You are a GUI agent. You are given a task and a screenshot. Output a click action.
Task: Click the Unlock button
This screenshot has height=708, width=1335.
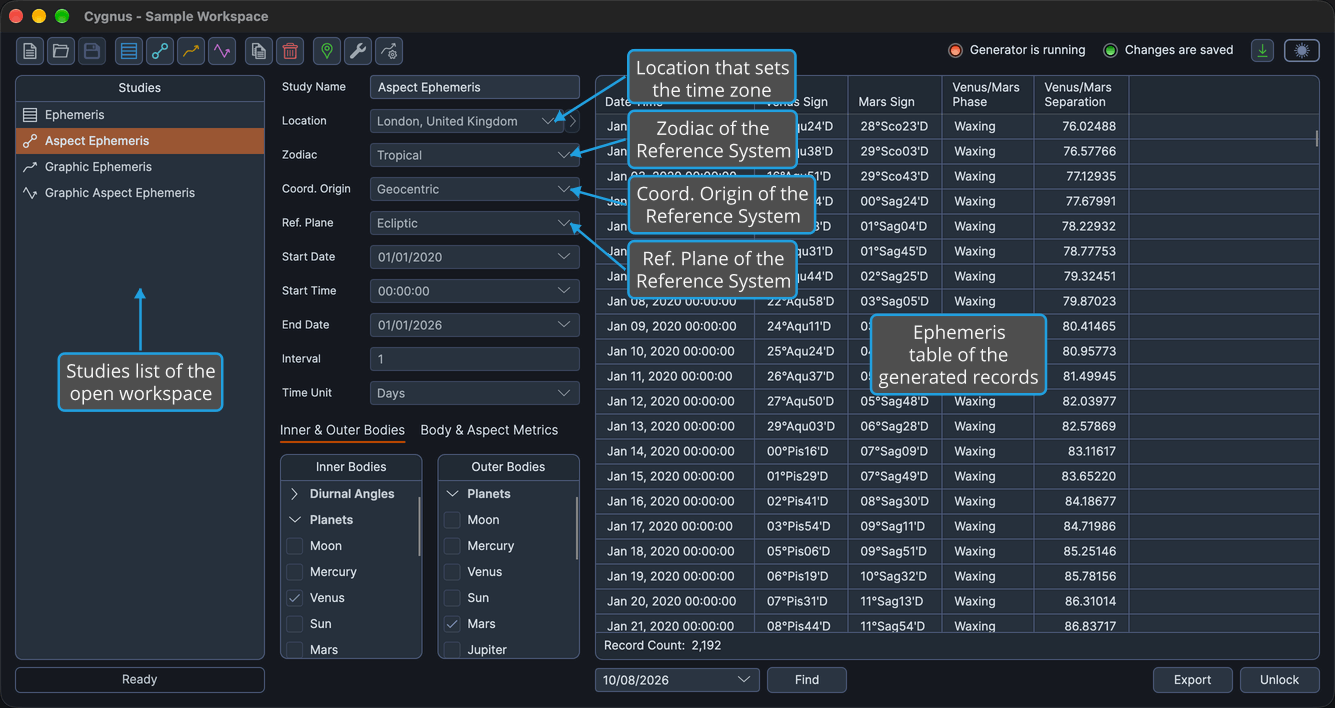tap(1279, 680)
